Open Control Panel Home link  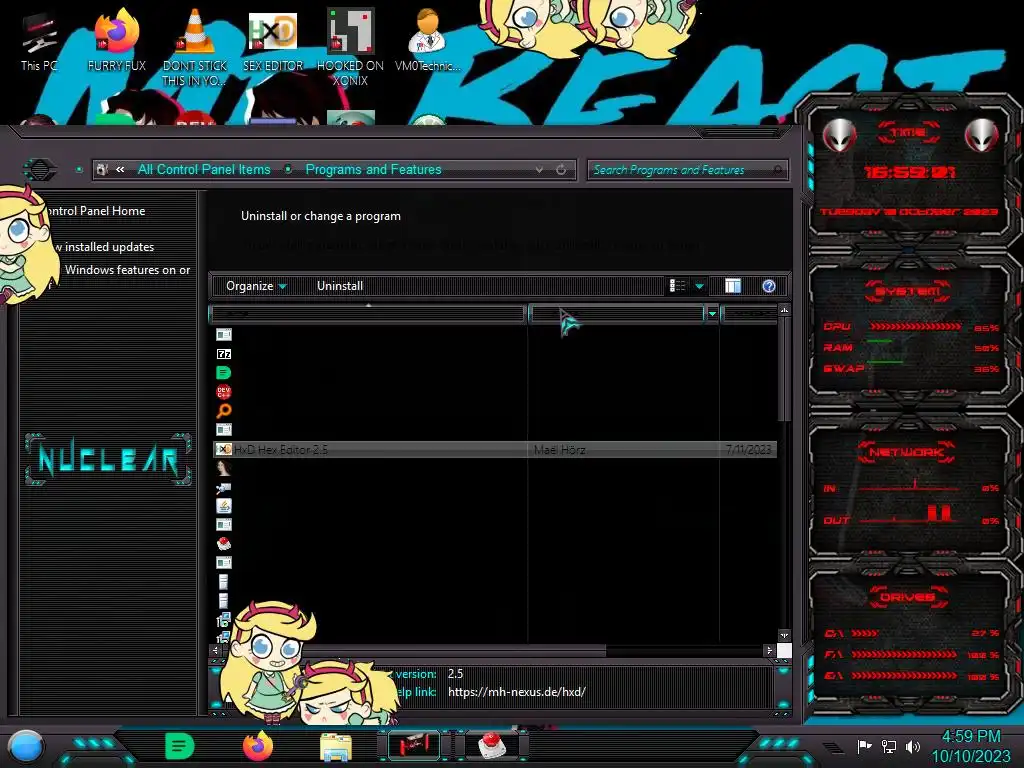tap(96, 211)
